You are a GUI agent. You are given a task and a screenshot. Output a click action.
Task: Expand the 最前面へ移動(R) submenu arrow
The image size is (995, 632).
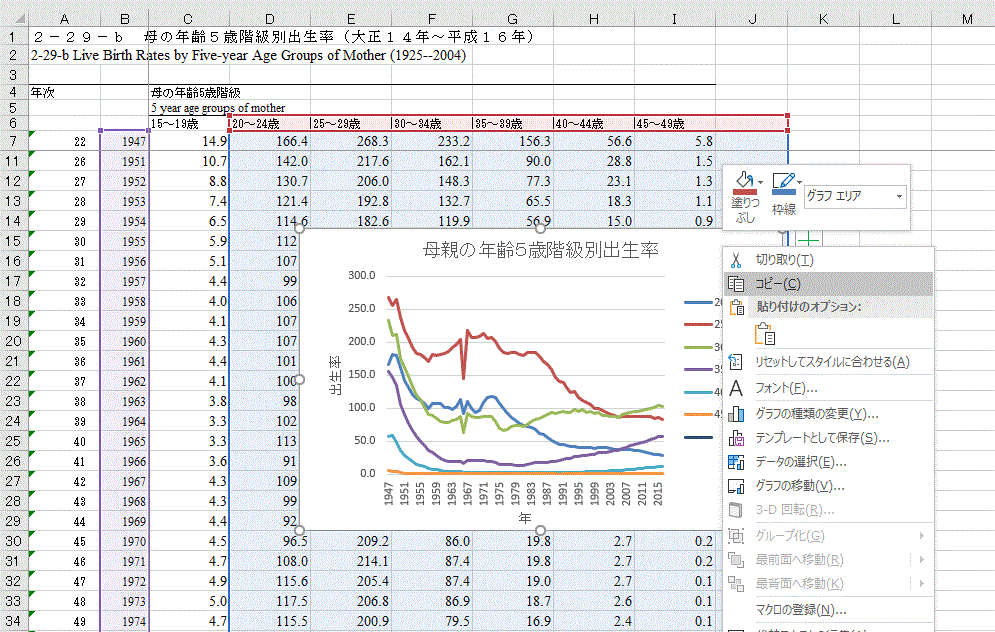tap(921, 559)
